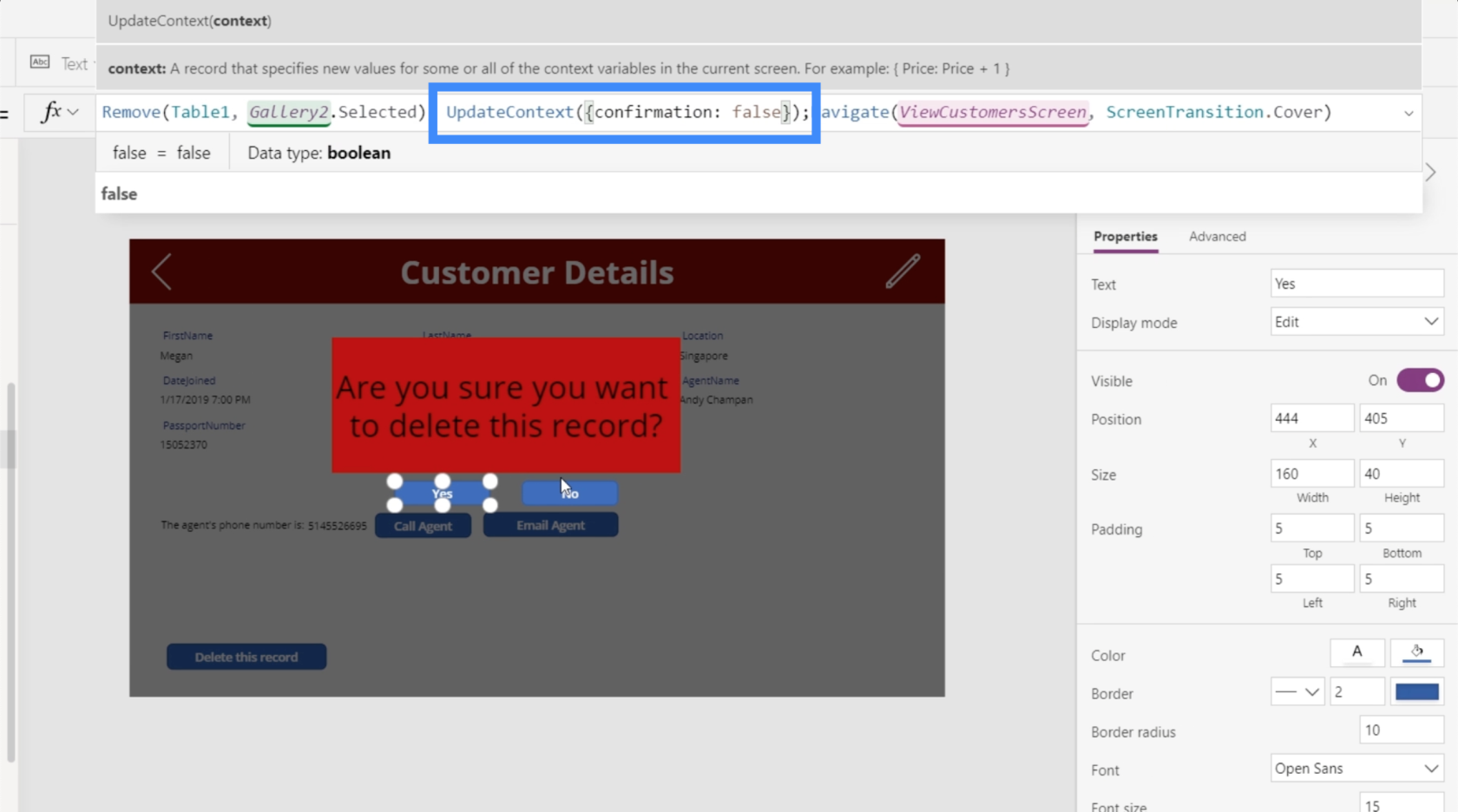The image size is (1458, 812).
Task: Edit the Padding Bottom field
Action: [x=1402, y=528]
